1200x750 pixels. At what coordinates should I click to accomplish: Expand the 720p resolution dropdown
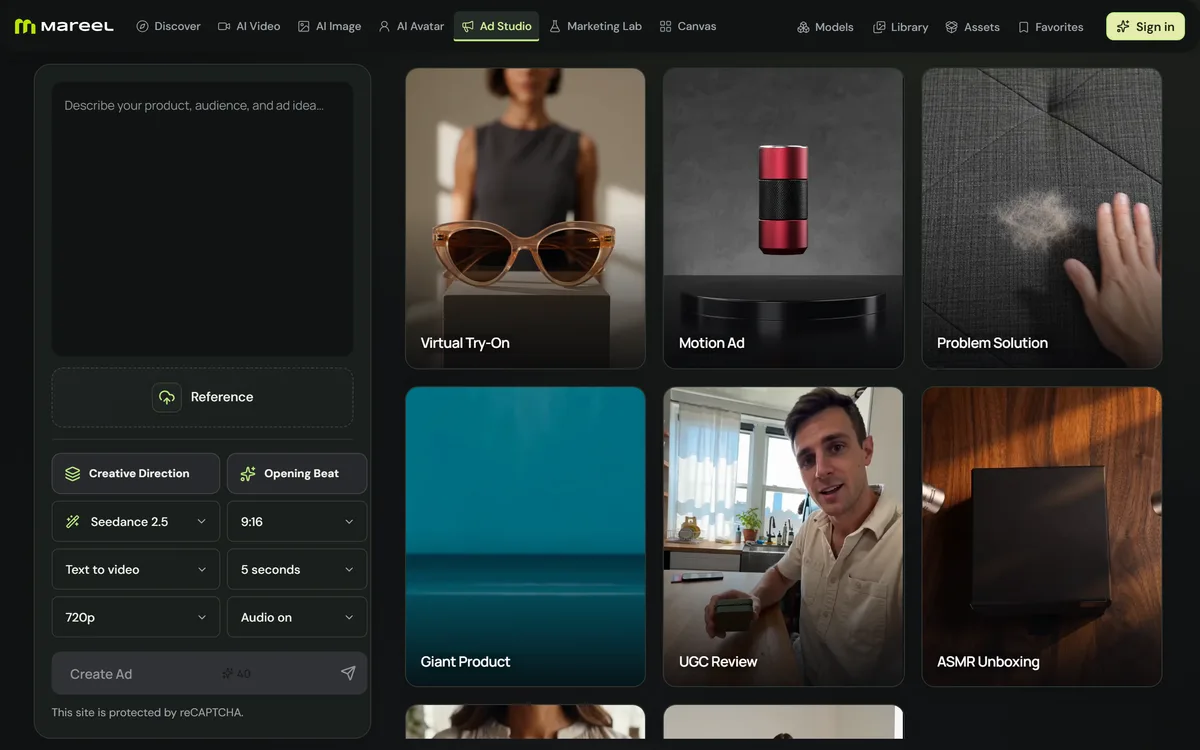tap(136, 618)
